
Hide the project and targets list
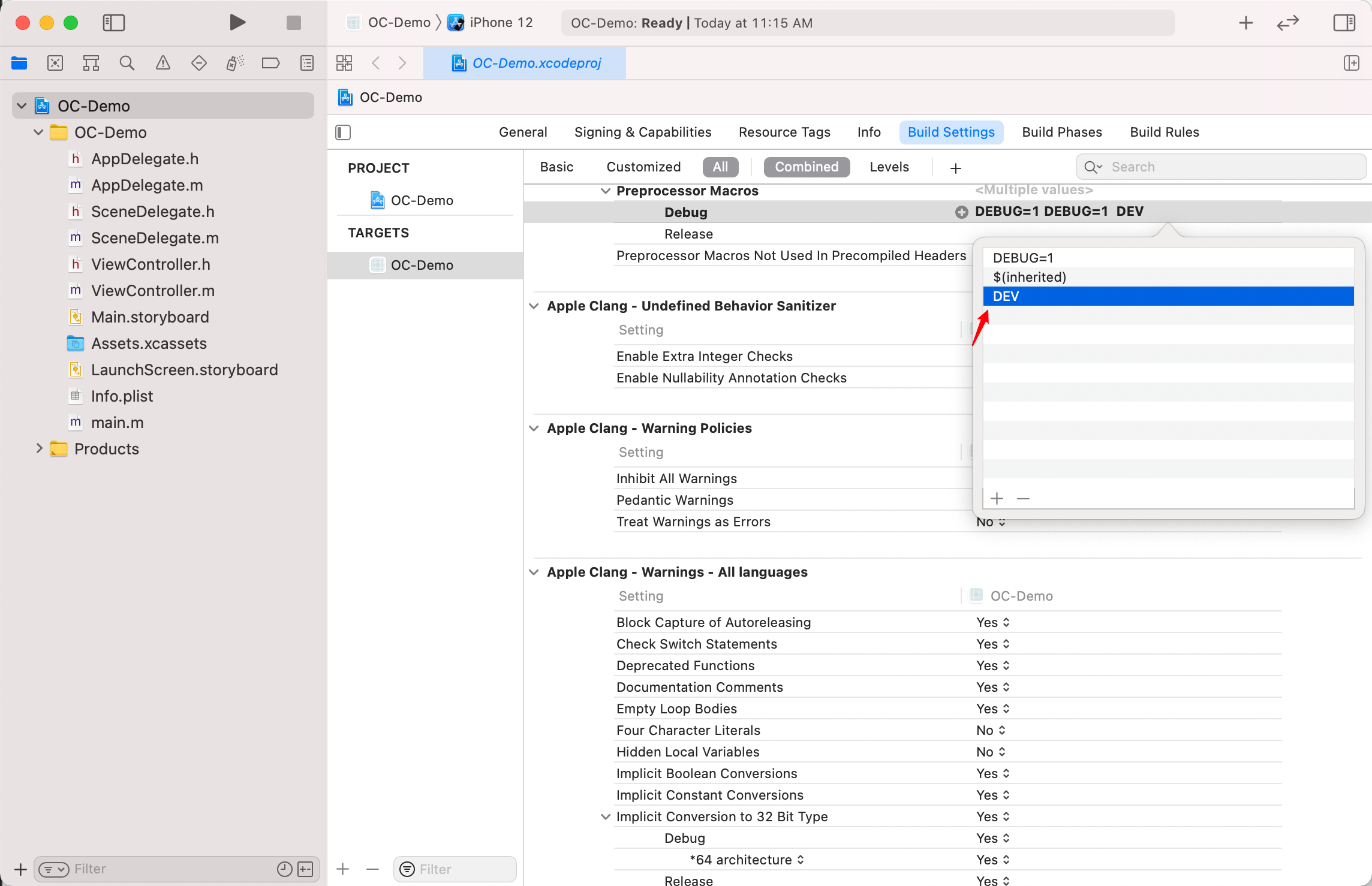point(343,132)
